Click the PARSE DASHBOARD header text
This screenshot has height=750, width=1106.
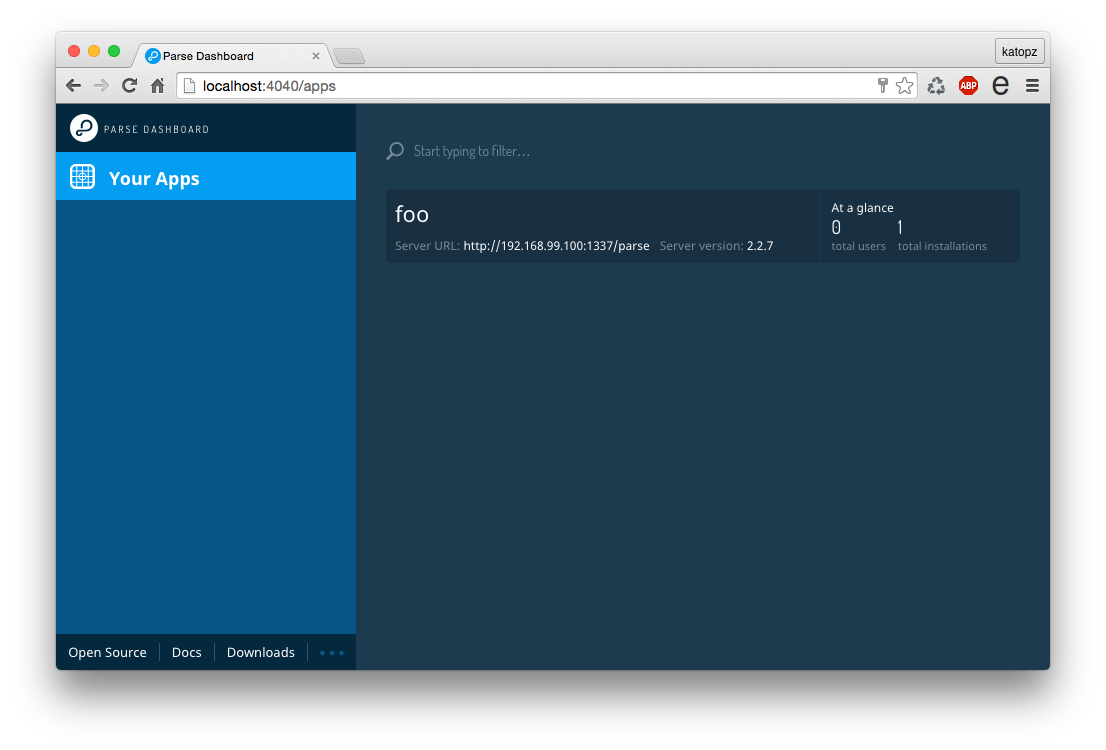[x=157, y=129]
